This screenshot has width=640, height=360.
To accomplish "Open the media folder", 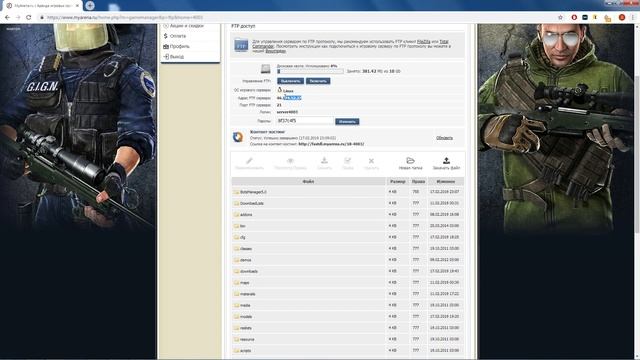I will pyautogui.click(x=245, y=305).
